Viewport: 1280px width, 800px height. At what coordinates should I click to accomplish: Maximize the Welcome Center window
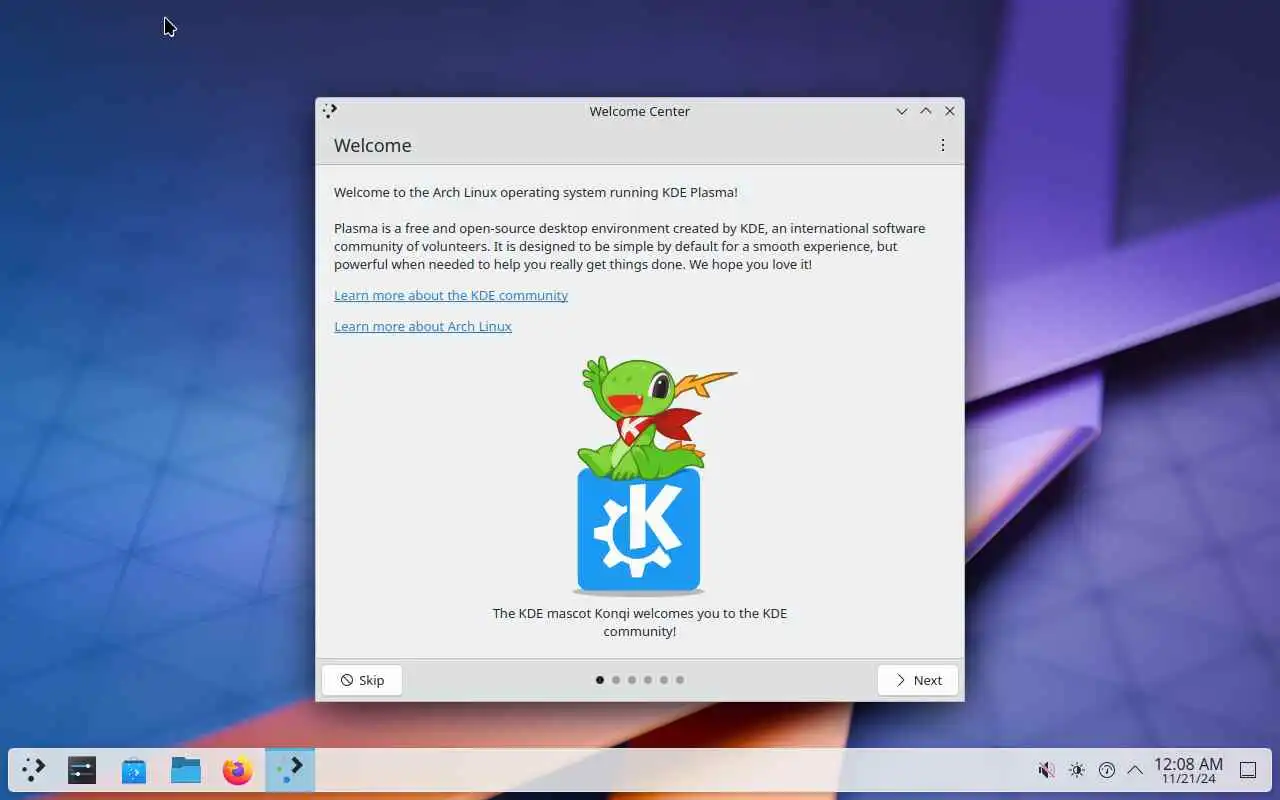[926, 111]
